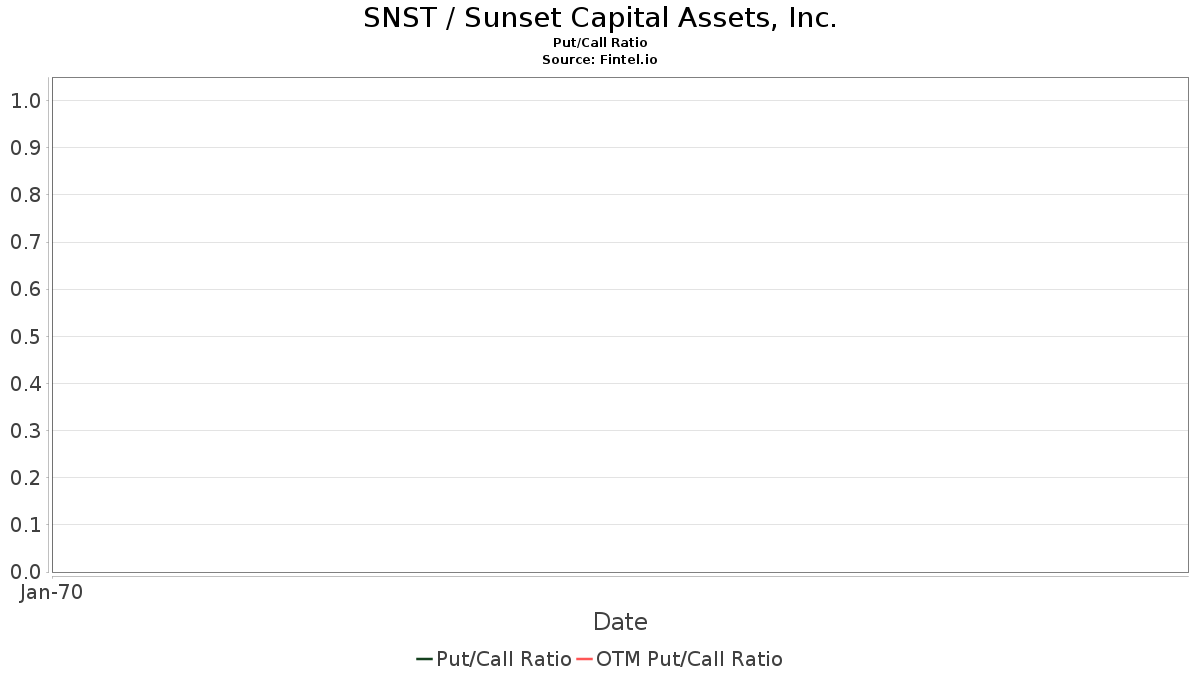This screenshot has width=1200, height=675.
Task: Click the dark green Put/Call Ratio line swatch
Action: (424, 659)
